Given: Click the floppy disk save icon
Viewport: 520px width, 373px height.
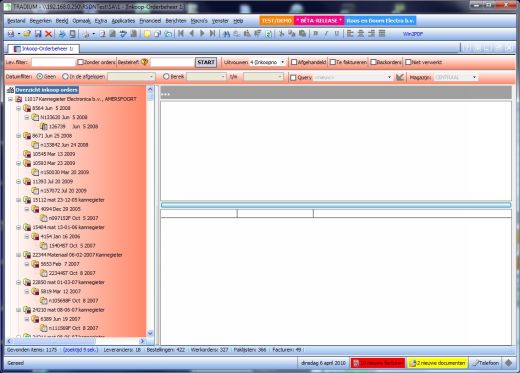Looking at the screenshot, I should (38, 34).
